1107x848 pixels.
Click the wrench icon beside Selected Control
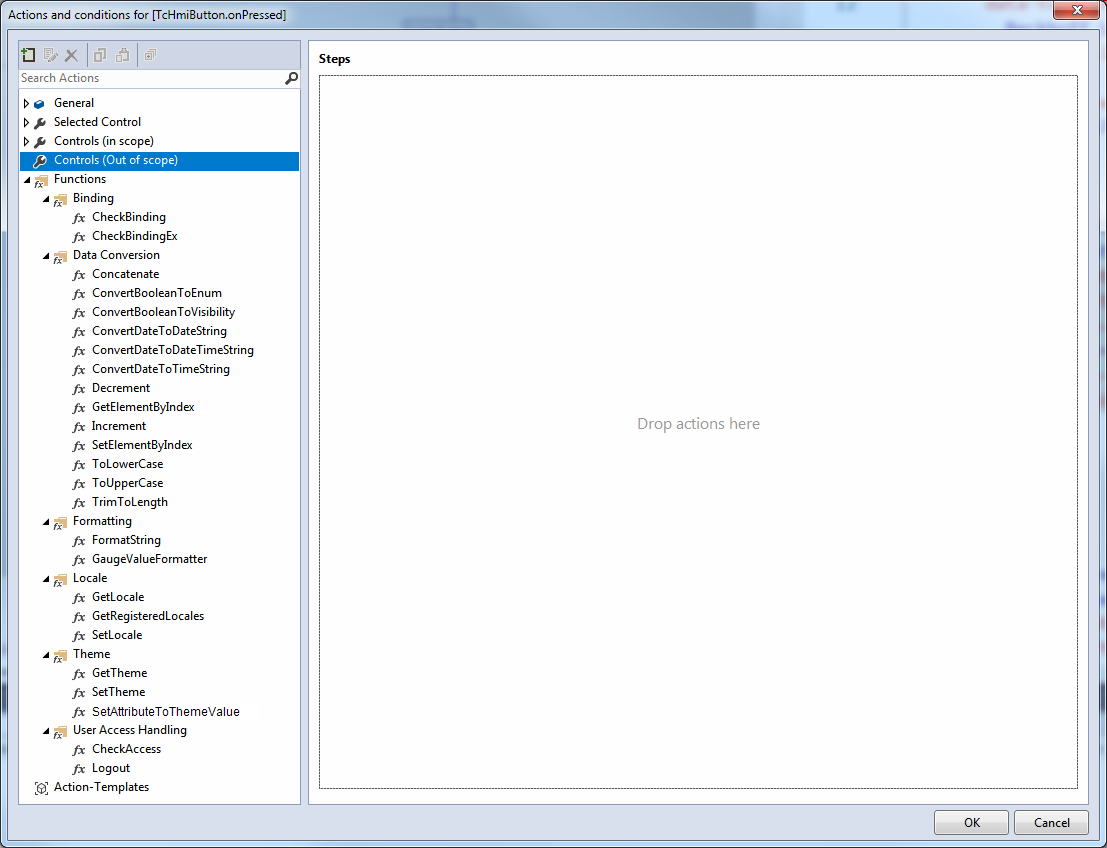pyautogui.click(x=40, y=123)
